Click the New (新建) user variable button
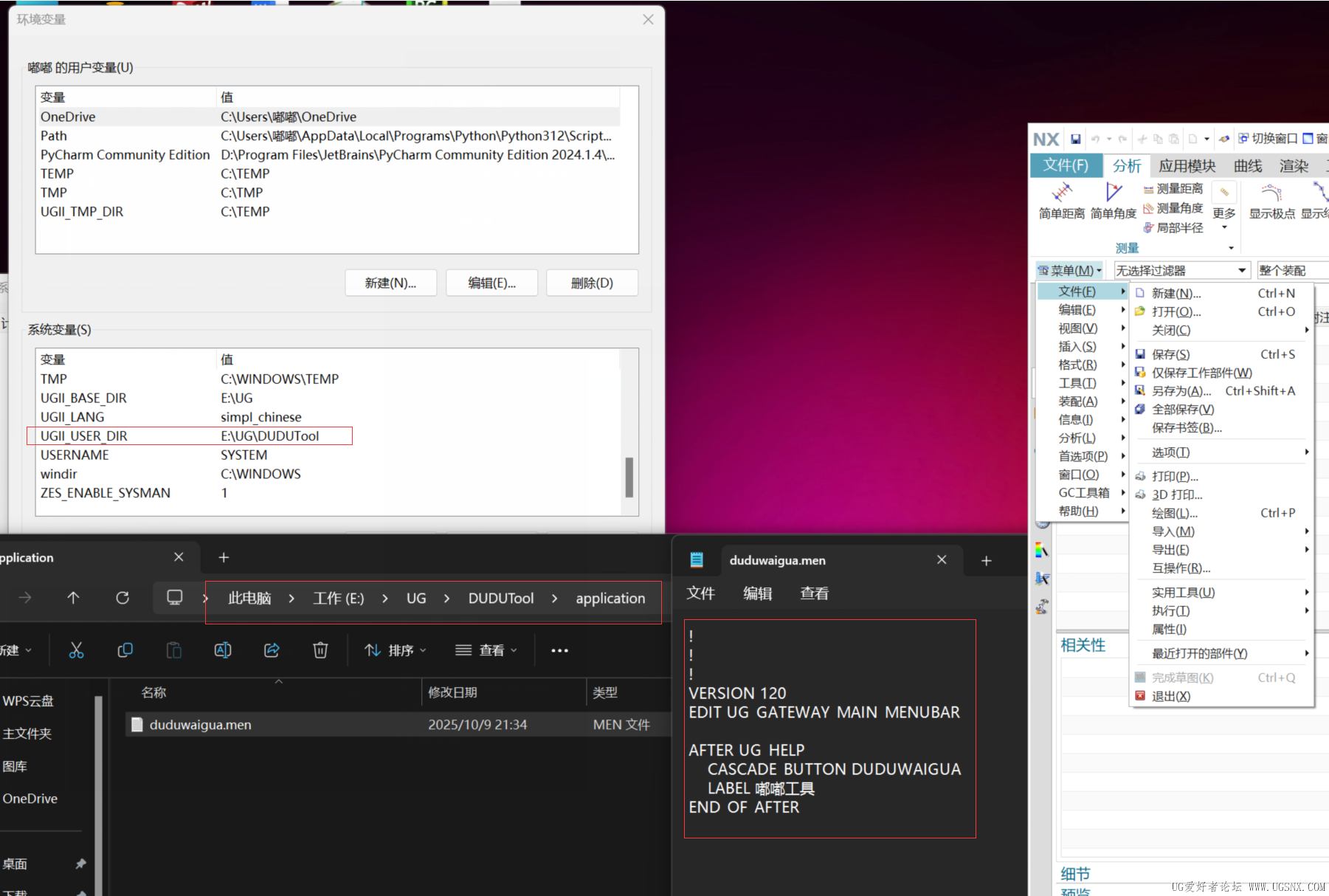Screen dimensions: 1329x896 coord(390,283)
